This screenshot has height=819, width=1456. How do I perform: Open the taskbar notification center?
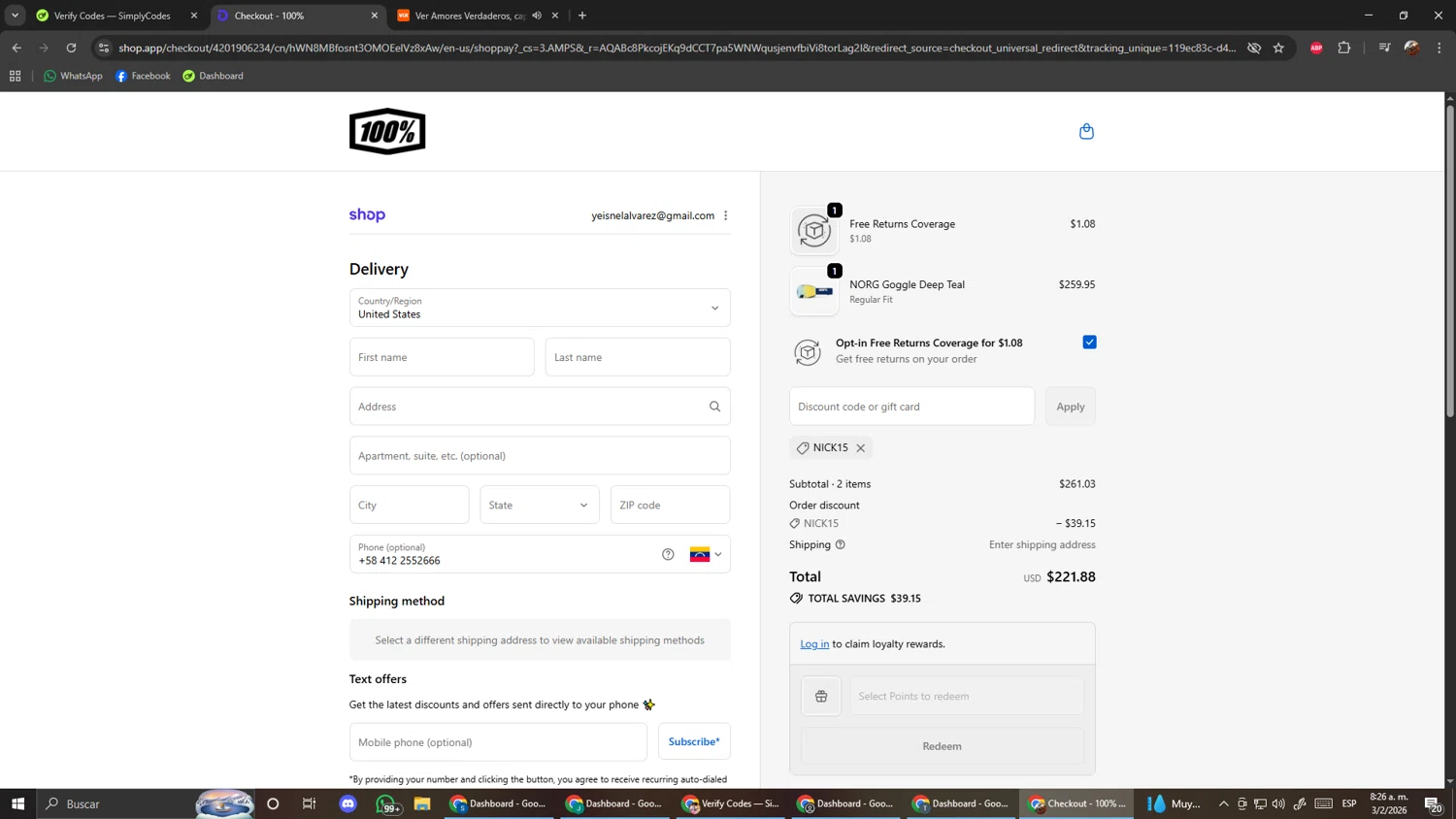1433,803
